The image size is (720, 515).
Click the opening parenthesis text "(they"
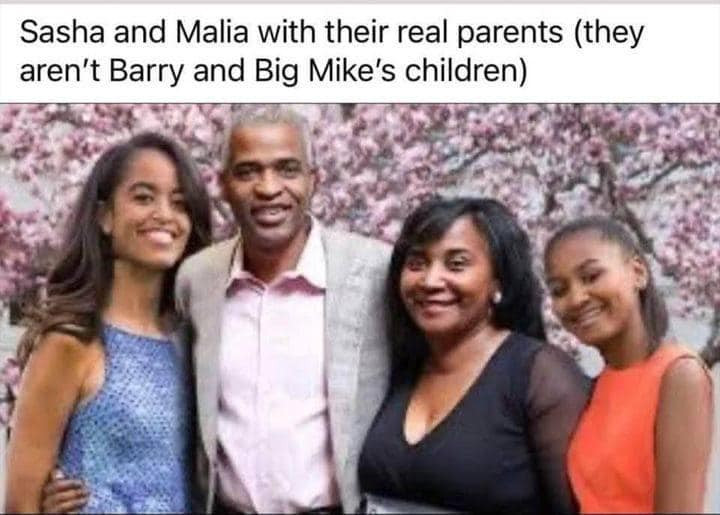tap(608, 34)
